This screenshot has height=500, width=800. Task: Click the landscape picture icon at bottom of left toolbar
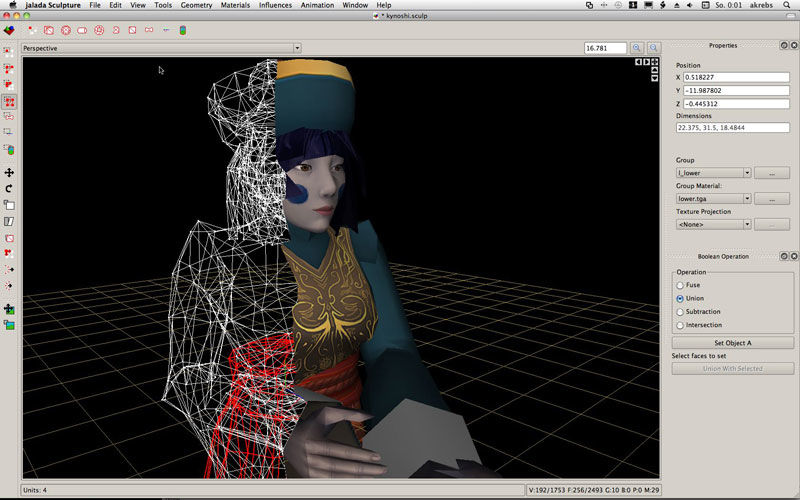click(x=9, y=325)
